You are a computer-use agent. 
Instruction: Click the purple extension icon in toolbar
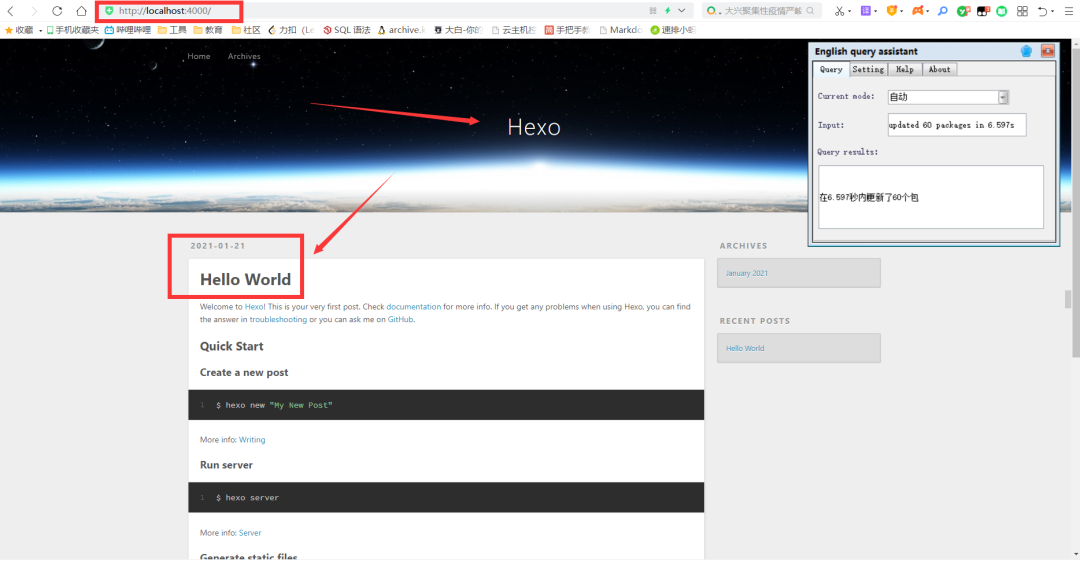point(866,11)
